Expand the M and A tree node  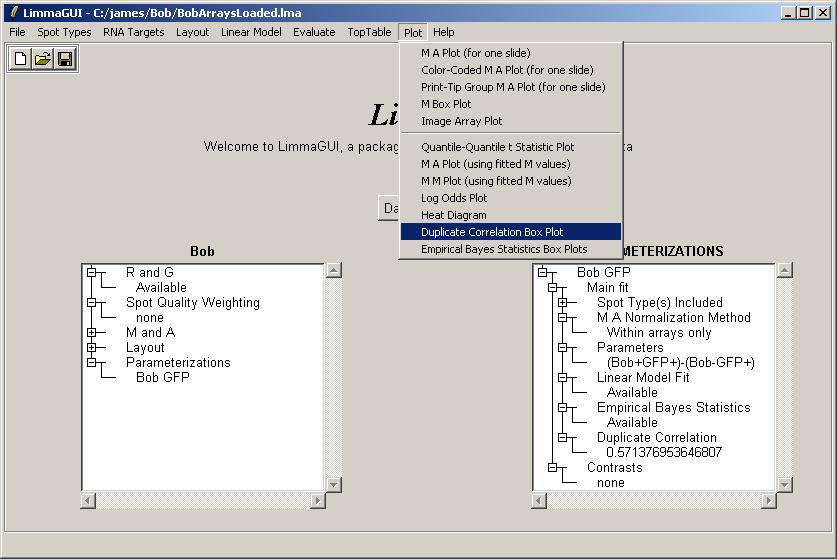tap(91, 332)
